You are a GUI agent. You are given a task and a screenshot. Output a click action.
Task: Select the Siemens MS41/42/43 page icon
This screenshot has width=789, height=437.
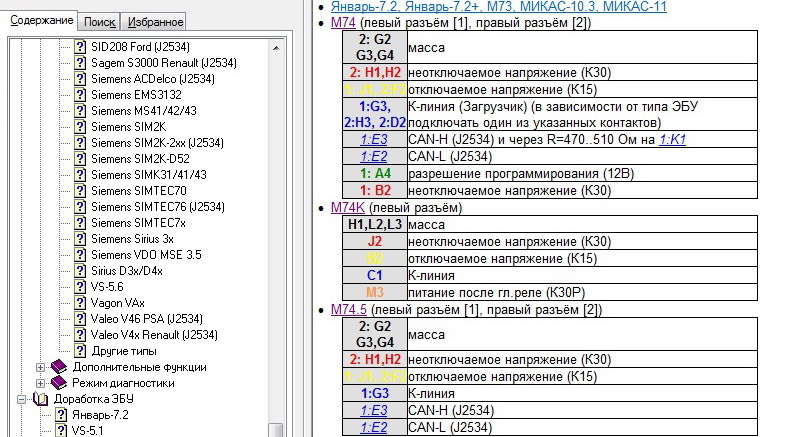tap(80, 111)
